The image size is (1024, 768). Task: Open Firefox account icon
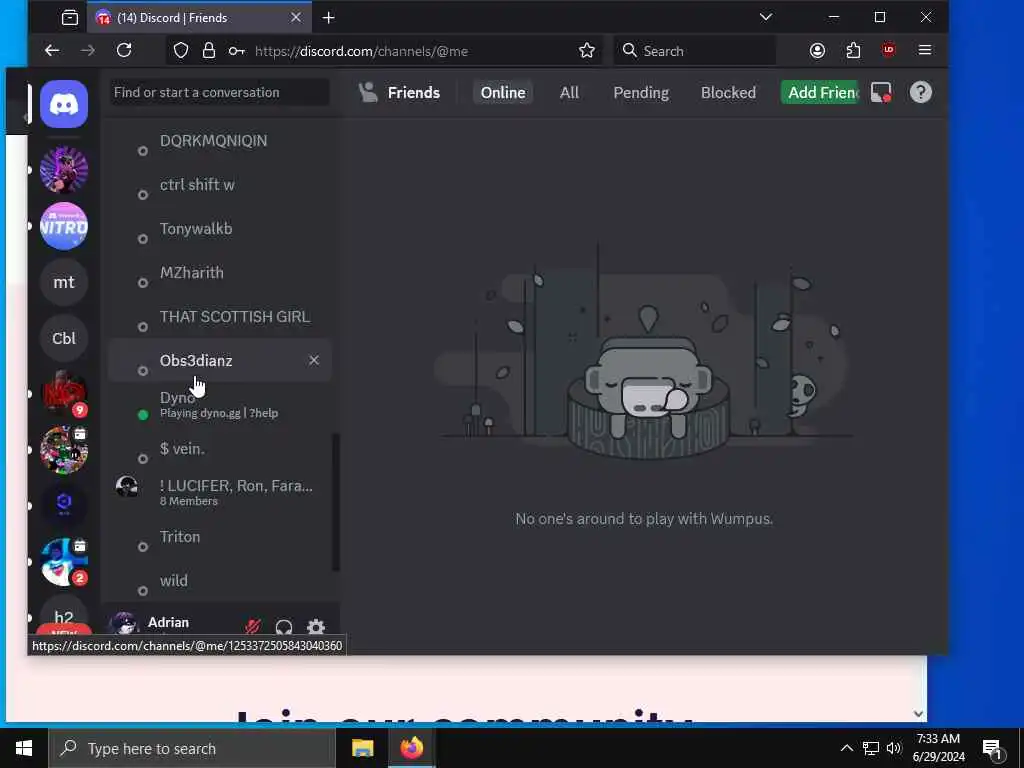[x=817, y=50]
